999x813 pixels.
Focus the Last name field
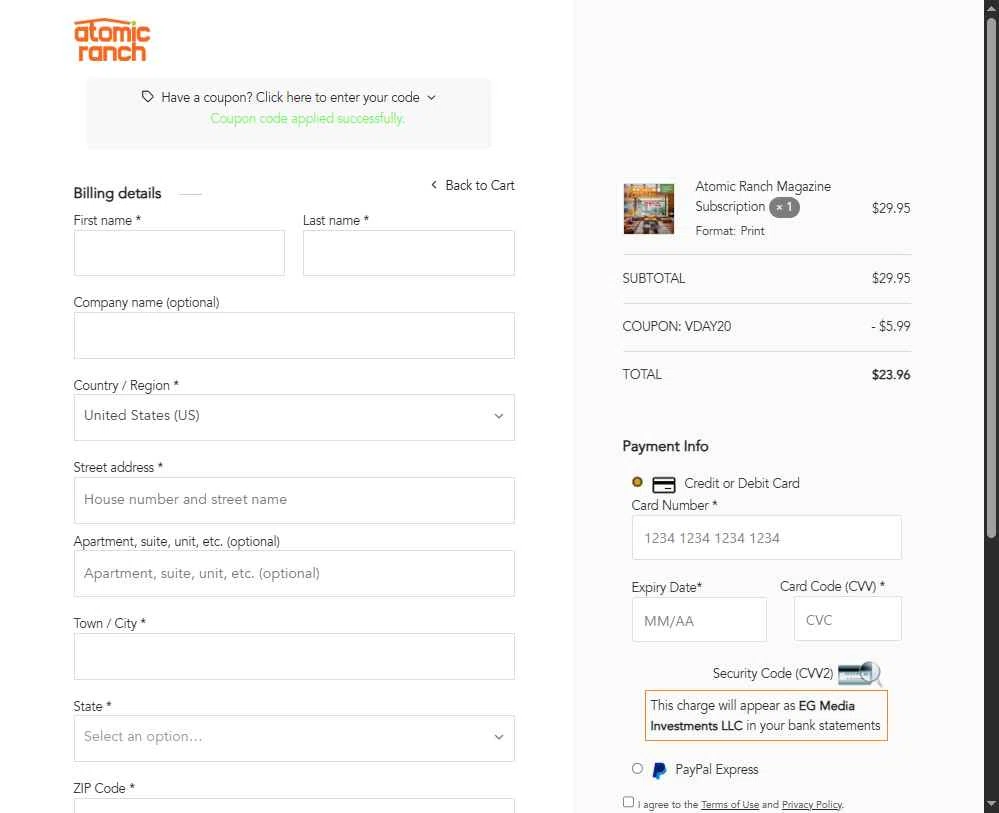(x=408, y=253)
